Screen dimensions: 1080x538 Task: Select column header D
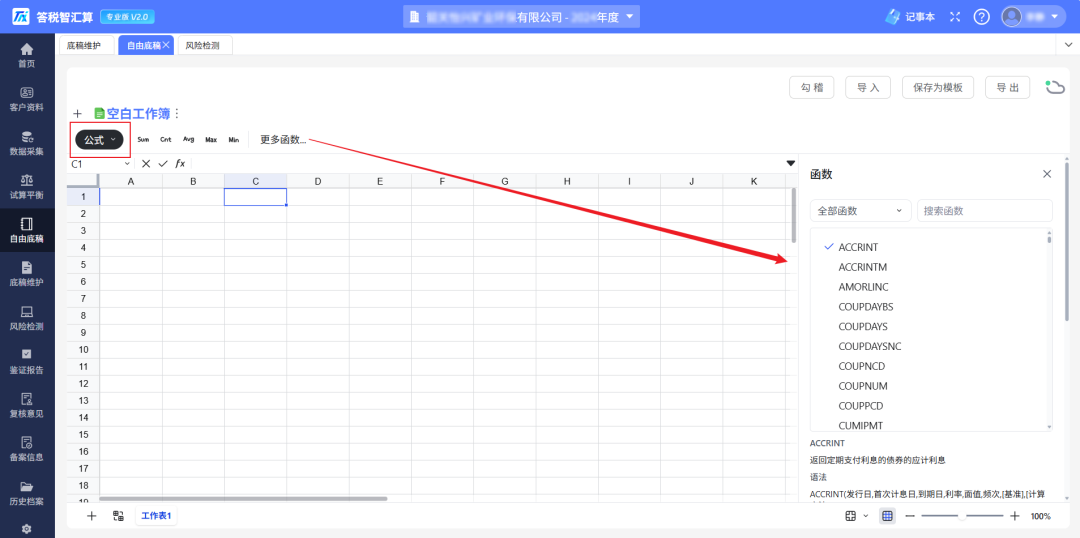[318, 181]
